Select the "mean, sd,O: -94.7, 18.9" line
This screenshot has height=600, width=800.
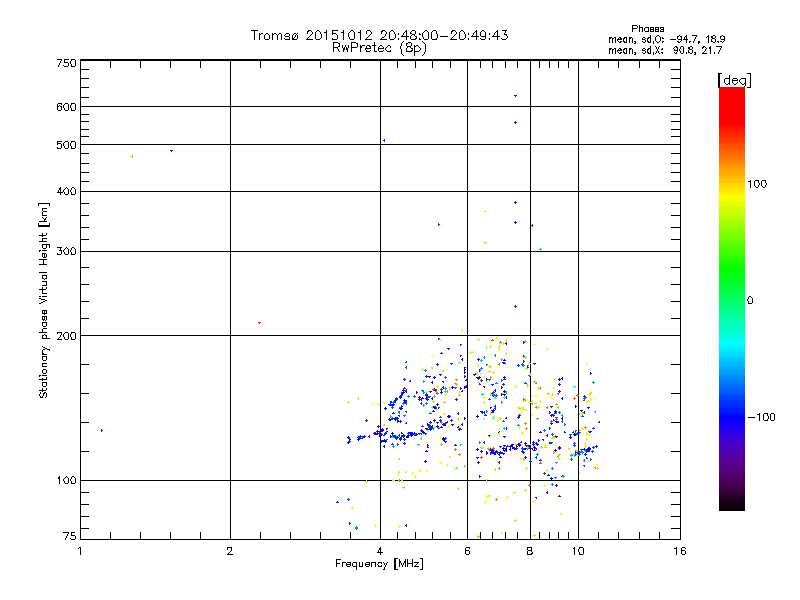pyautogui.click(x=666, y=39)
